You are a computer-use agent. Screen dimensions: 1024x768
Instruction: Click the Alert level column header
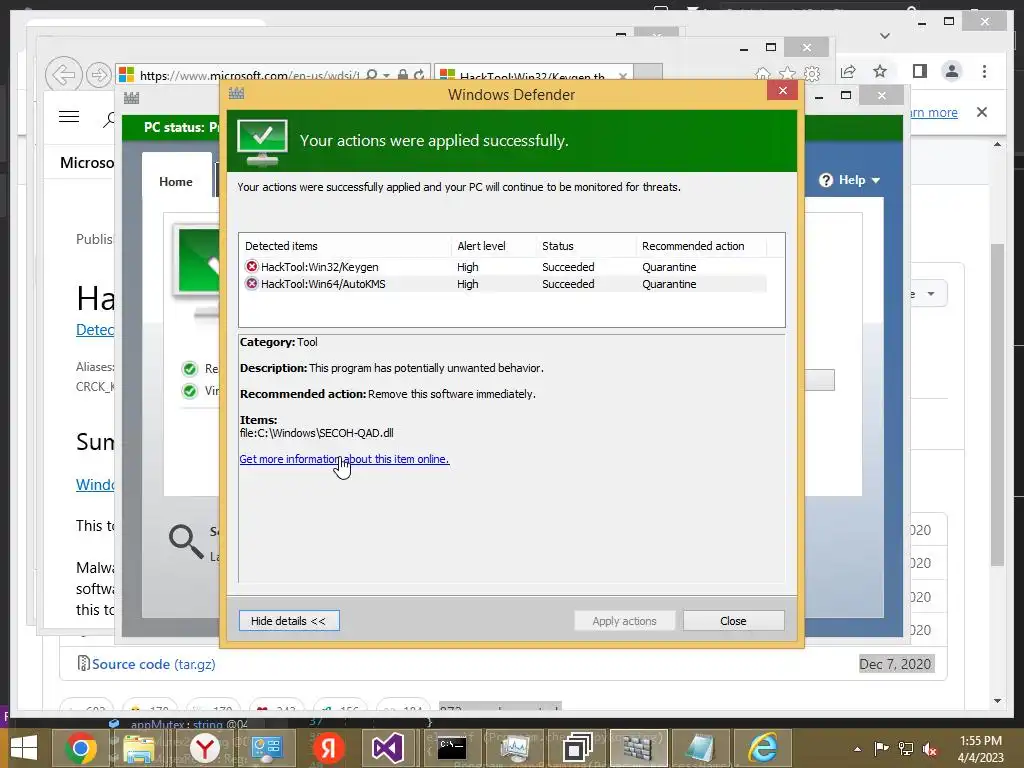[481, 246]
